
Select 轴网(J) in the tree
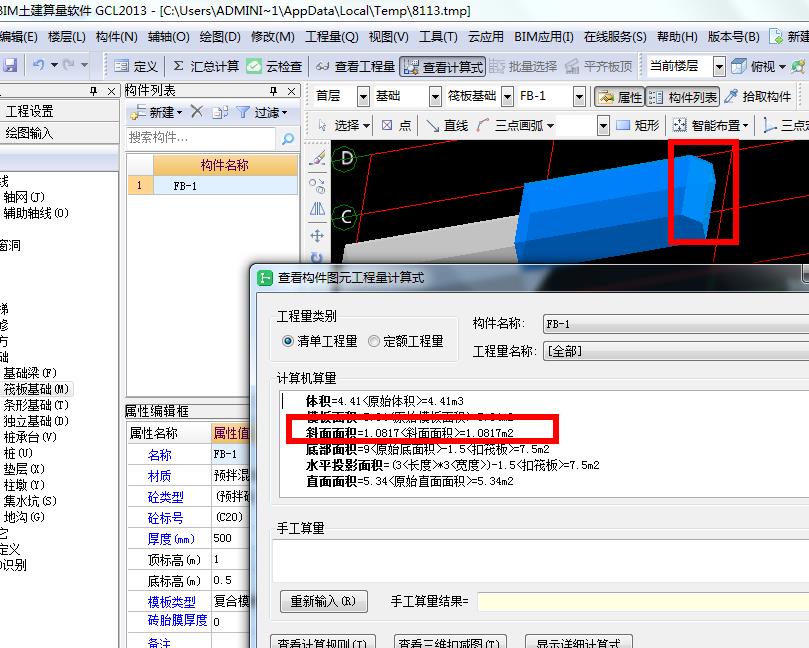[24, 197]
